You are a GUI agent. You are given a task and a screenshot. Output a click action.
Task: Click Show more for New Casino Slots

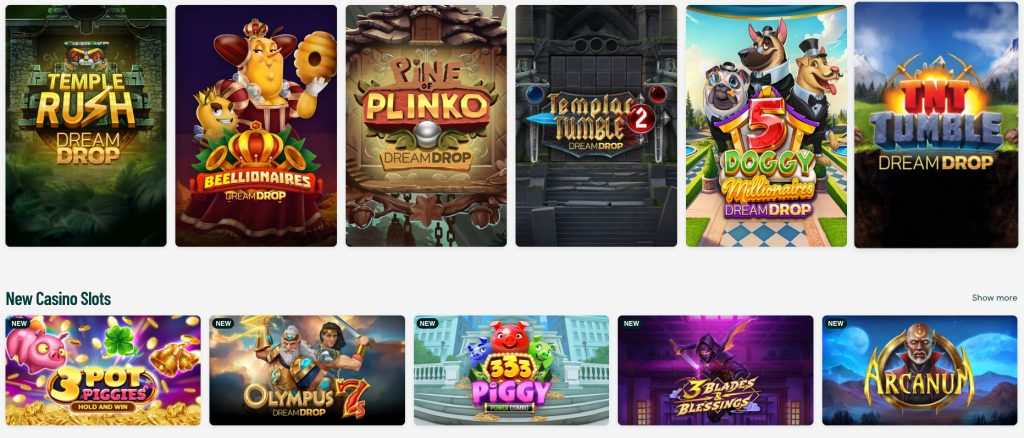tap(994, 298)
